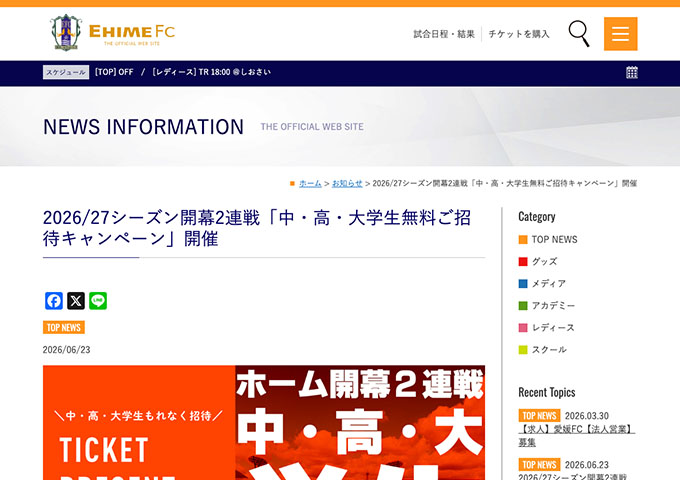Select TOP NEWS category in sidebar
Image resolution: width=680 pixels, height=480 pixels.
[555, 240]
